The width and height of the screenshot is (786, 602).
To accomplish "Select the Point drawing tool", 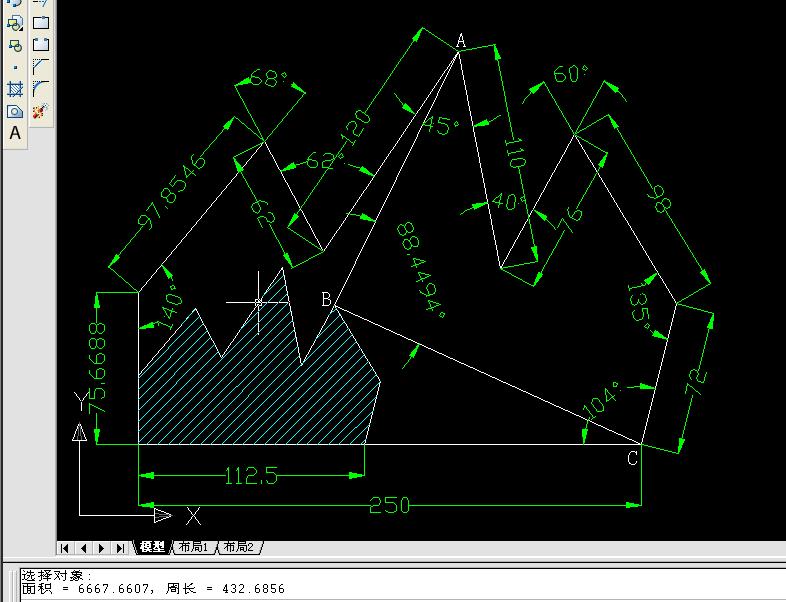I will point(15,67).
